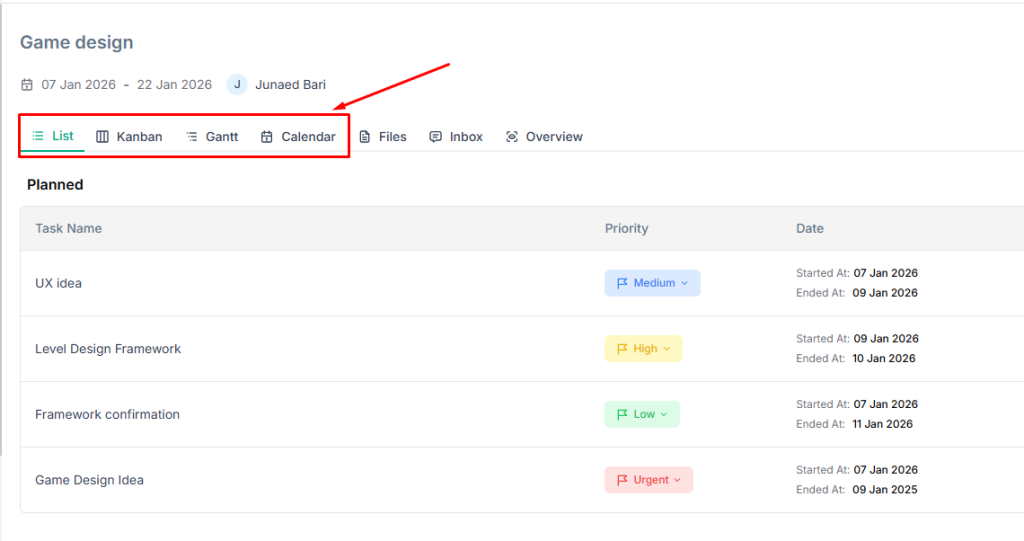Click the calendar icon beside project dates
This screenshot has height=541, width=1024.
pyautogui.click(x=27, y=85)
